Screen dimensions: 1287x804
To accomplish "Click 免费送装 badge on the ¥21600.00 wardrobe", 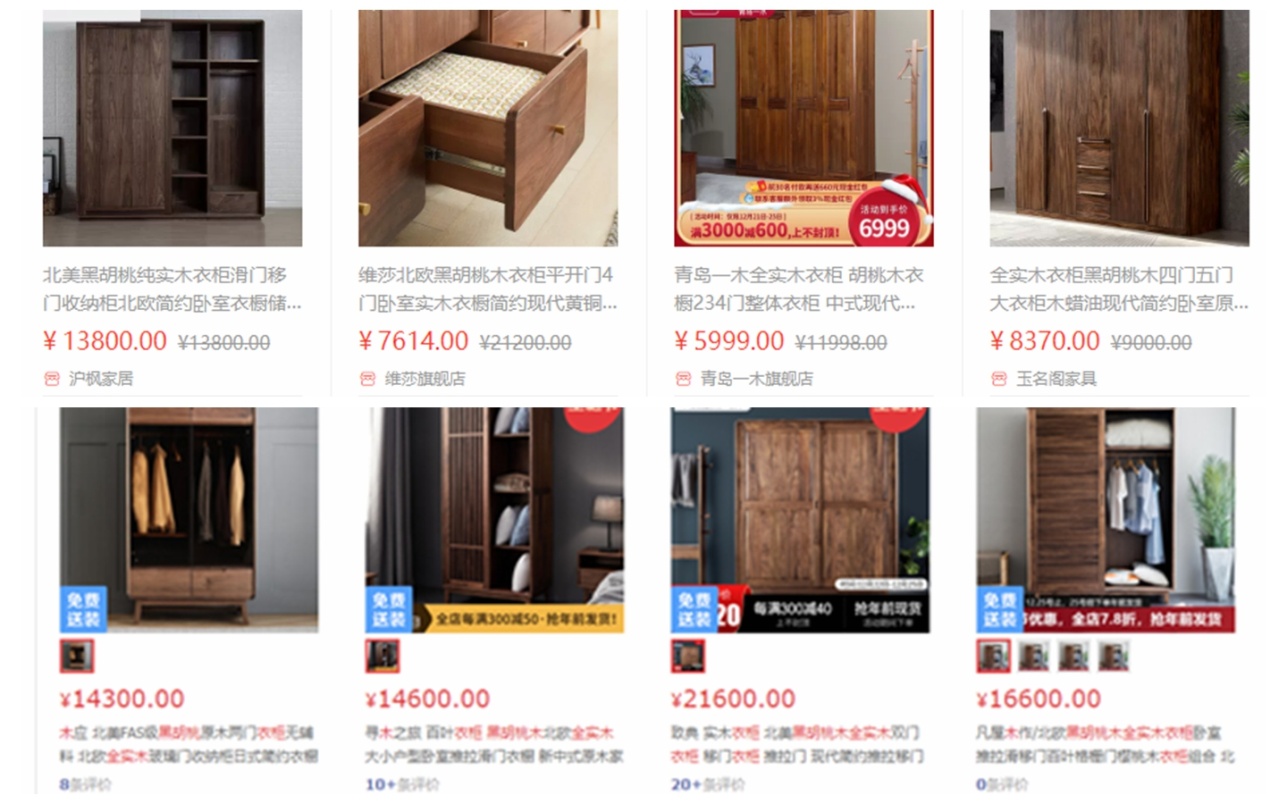I will (694, 609).
